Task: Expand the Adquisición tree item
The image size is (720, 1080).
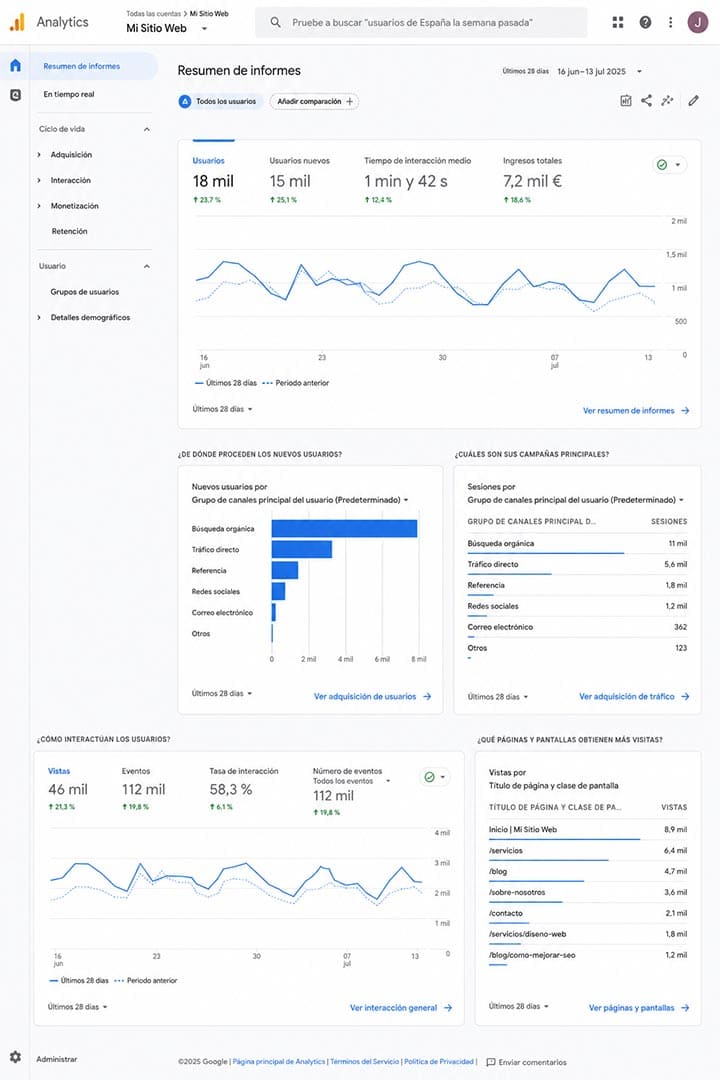Action: (x=39, y=155)
